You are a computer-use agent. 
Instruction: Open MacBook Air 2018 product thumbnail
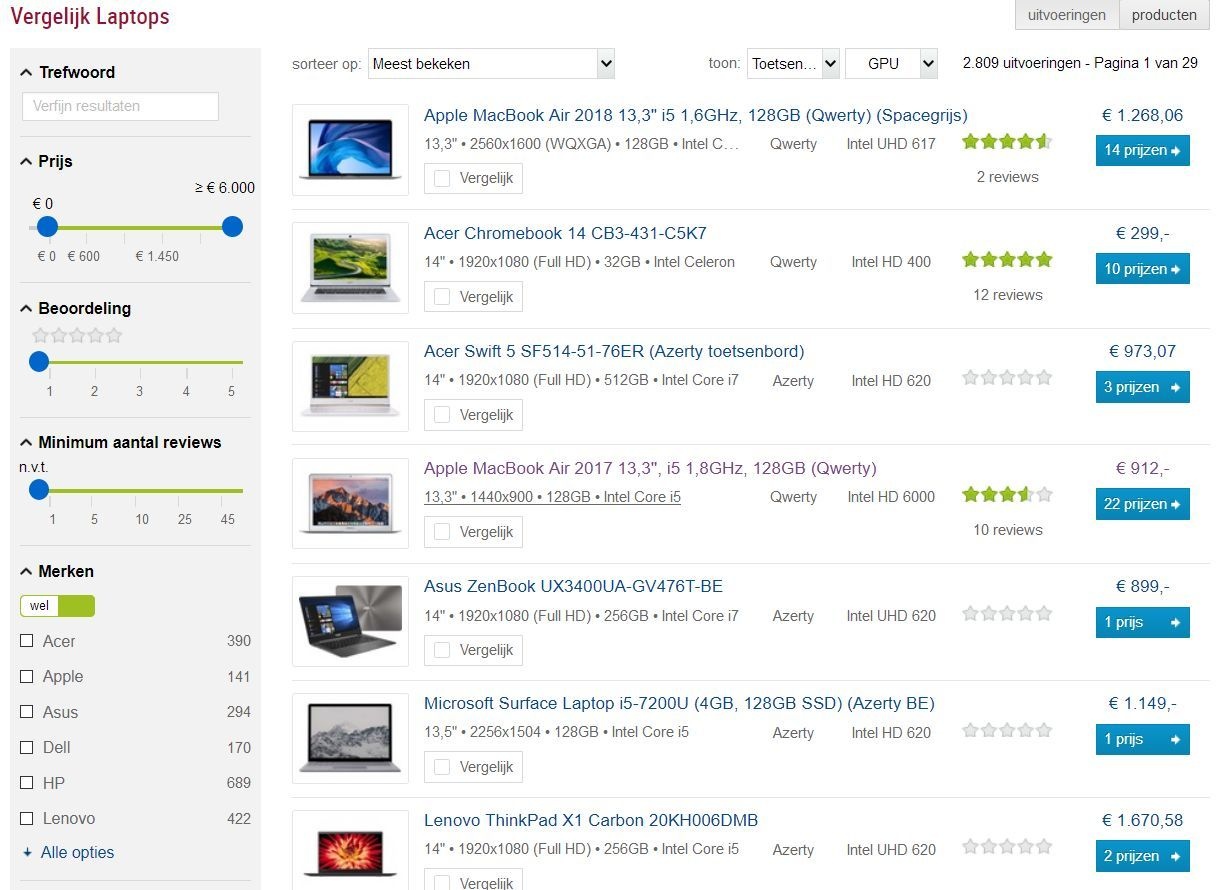coord(350,150)
